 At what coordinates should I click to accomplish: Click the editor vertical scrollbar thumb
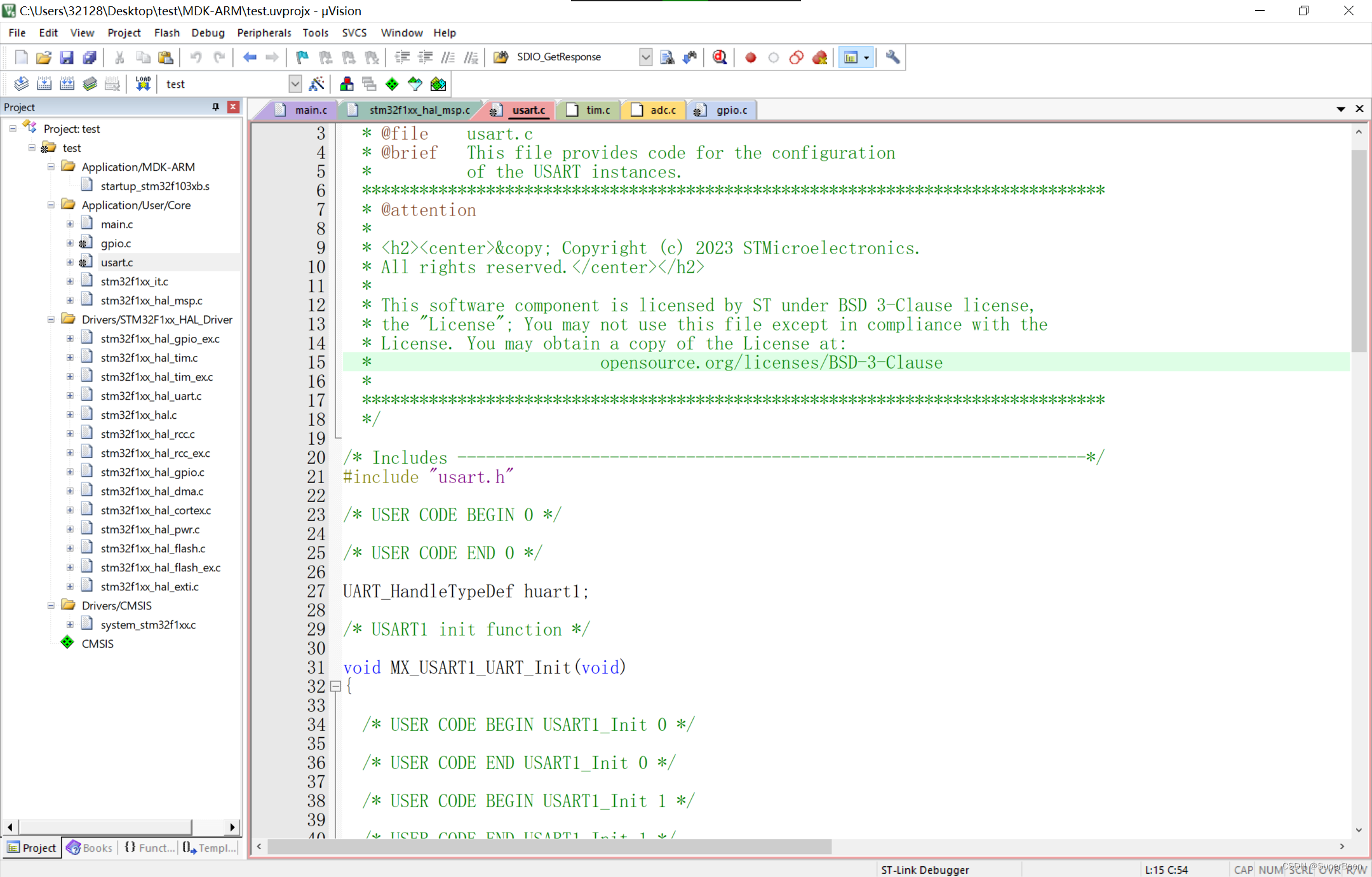point(1359,251)
